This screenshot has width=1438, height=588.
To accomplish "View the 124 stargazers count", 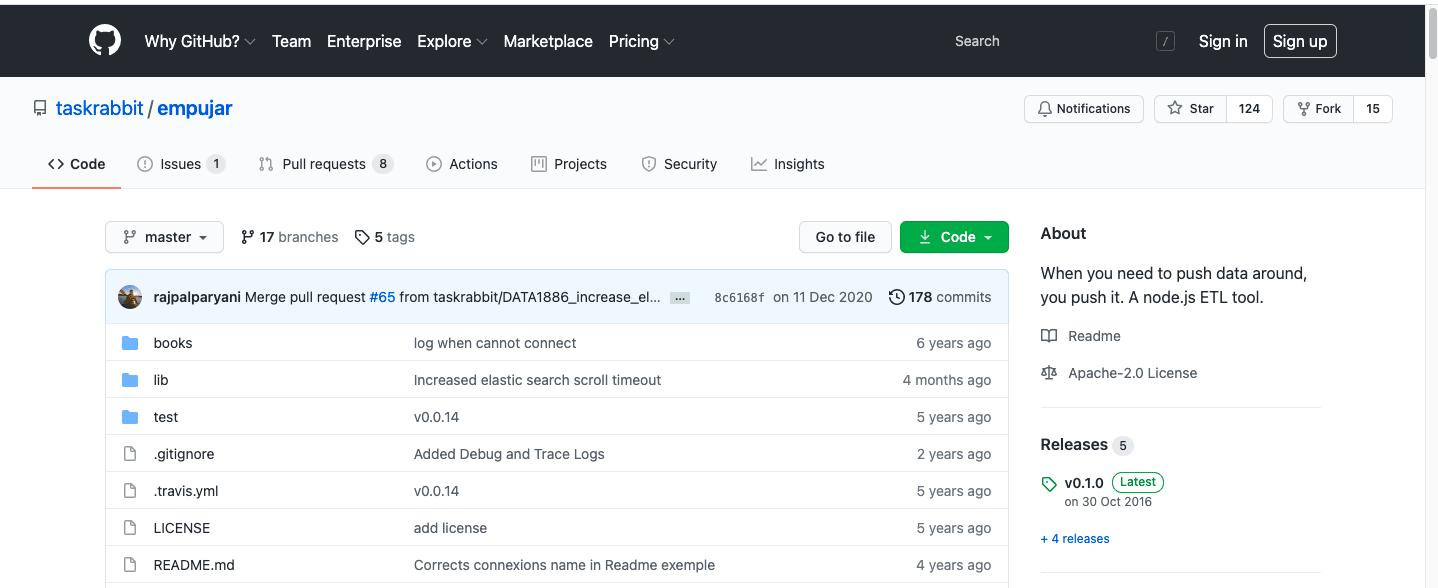I will (x=1249, y=109).
